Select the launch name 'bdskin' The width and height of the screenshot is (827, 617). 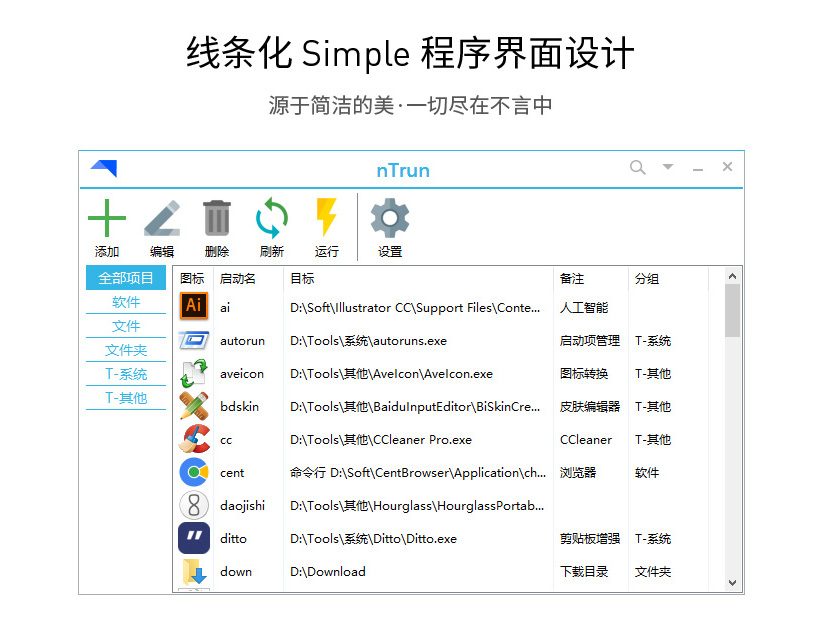coord(239,407)
